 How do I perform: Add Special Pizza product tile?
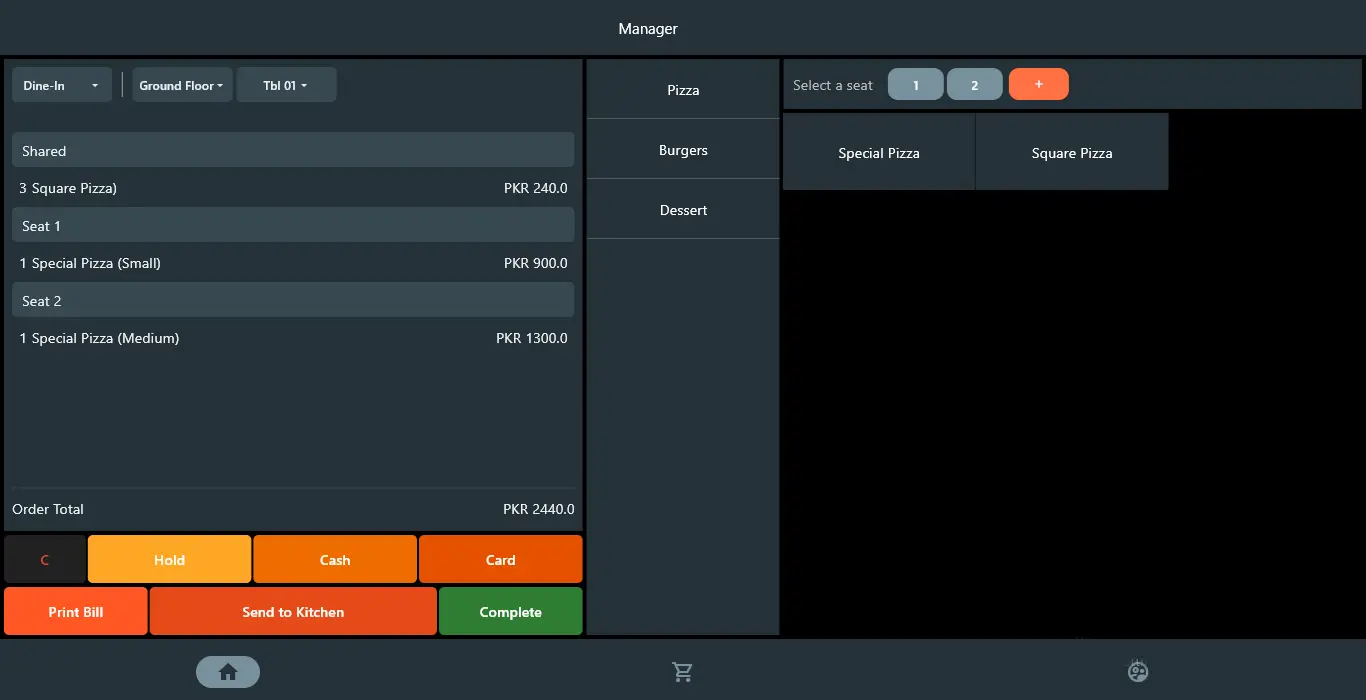click(x=878, y=153)
